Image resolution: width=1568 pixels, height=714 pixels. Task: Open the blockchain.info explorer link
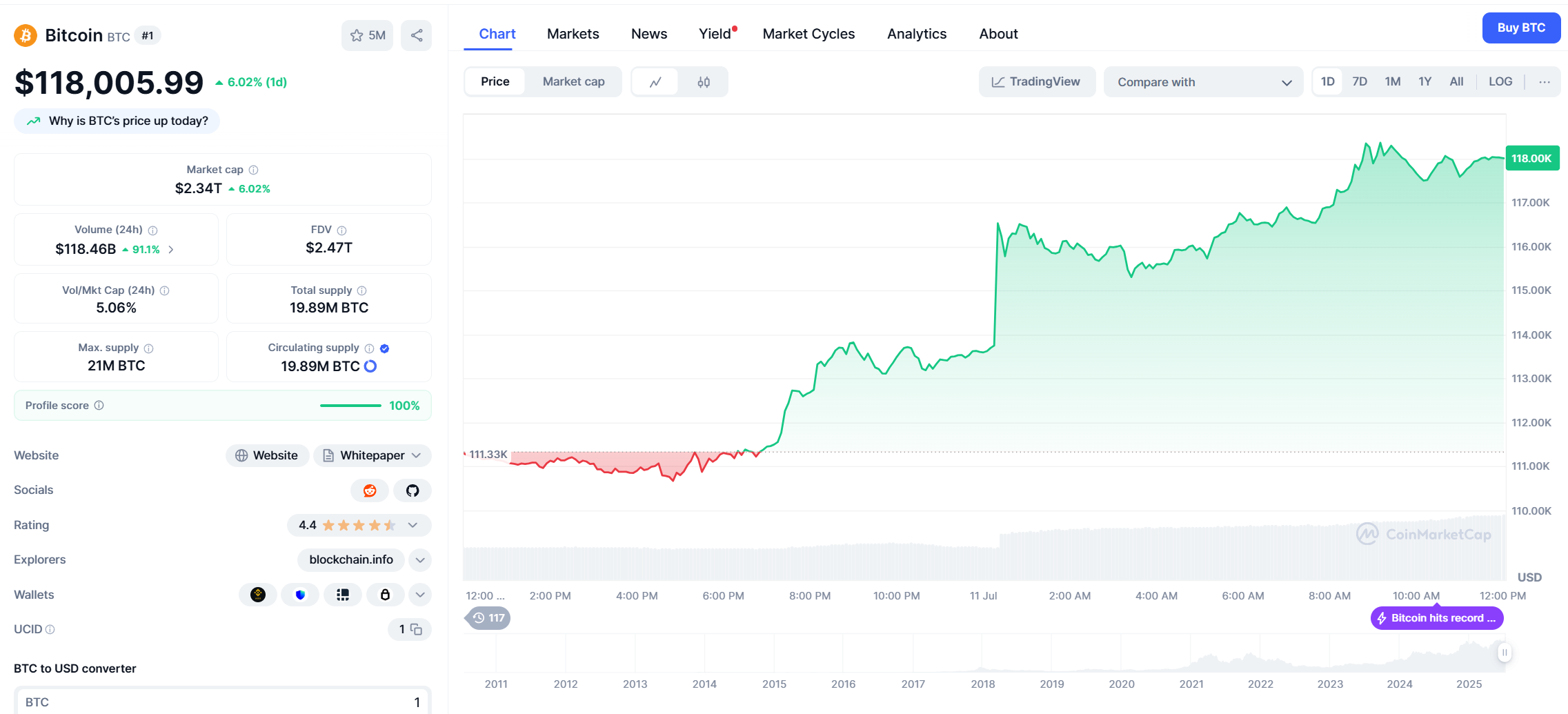[x=351, y=560]
